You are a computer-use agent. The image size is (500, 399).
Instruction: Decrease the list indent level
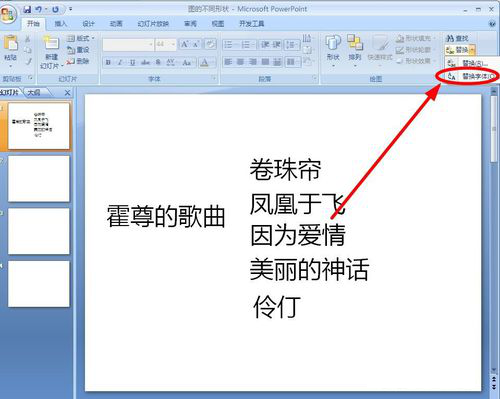click(265, 44)
